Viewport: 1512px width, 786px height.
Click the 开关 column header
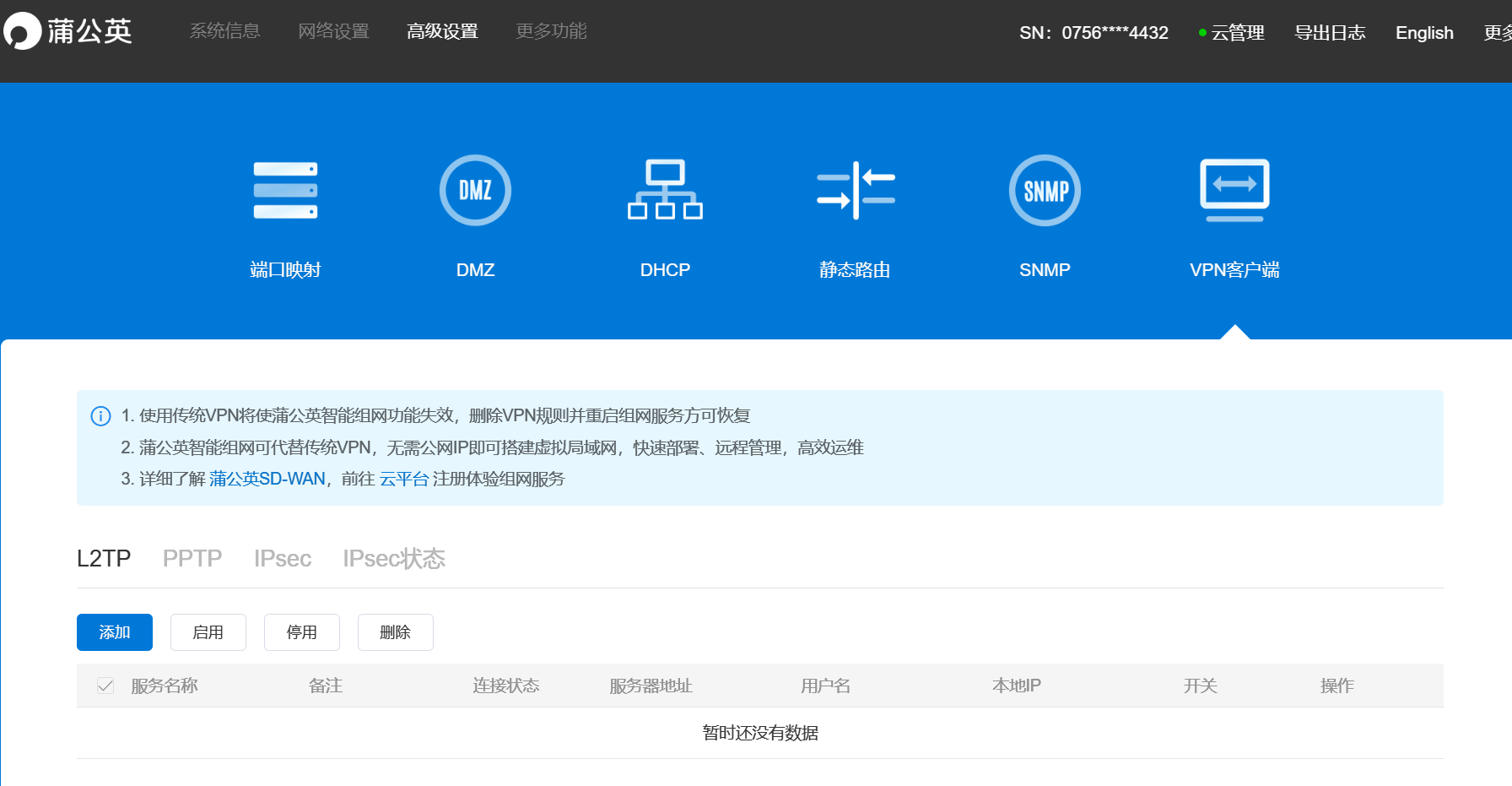[x=1201, y=686]
